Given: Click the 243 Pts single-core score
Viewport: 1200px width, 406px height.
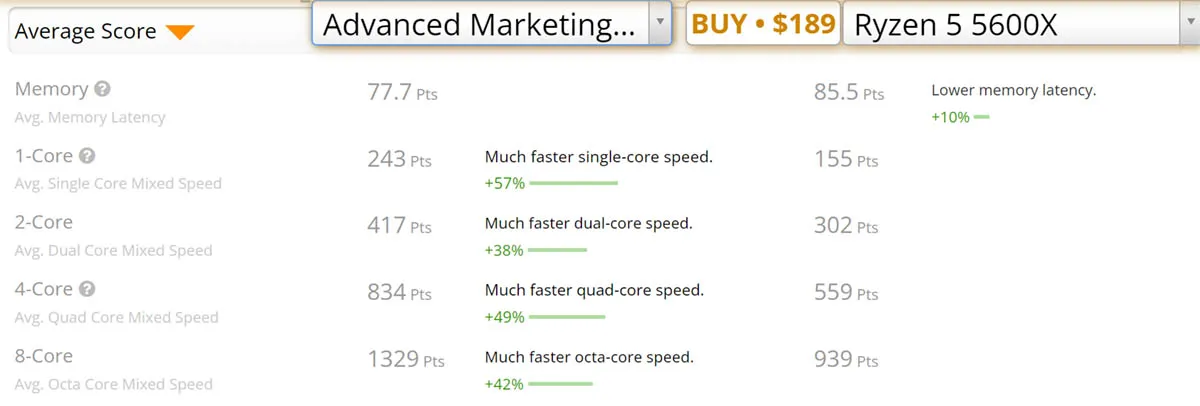Looking at the screenshot, I should pyautogui.click(x=400, y=158).
